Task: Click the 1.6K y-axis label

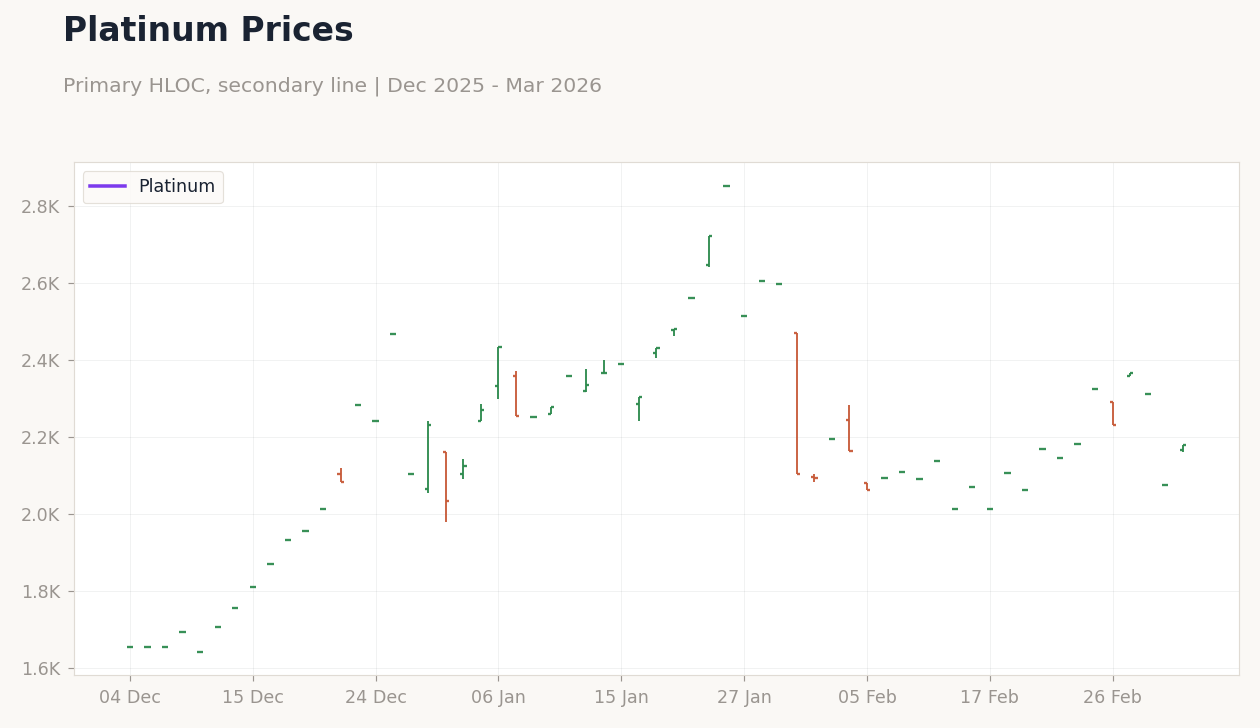Action: pyautogui.click(x=41, y=669)
